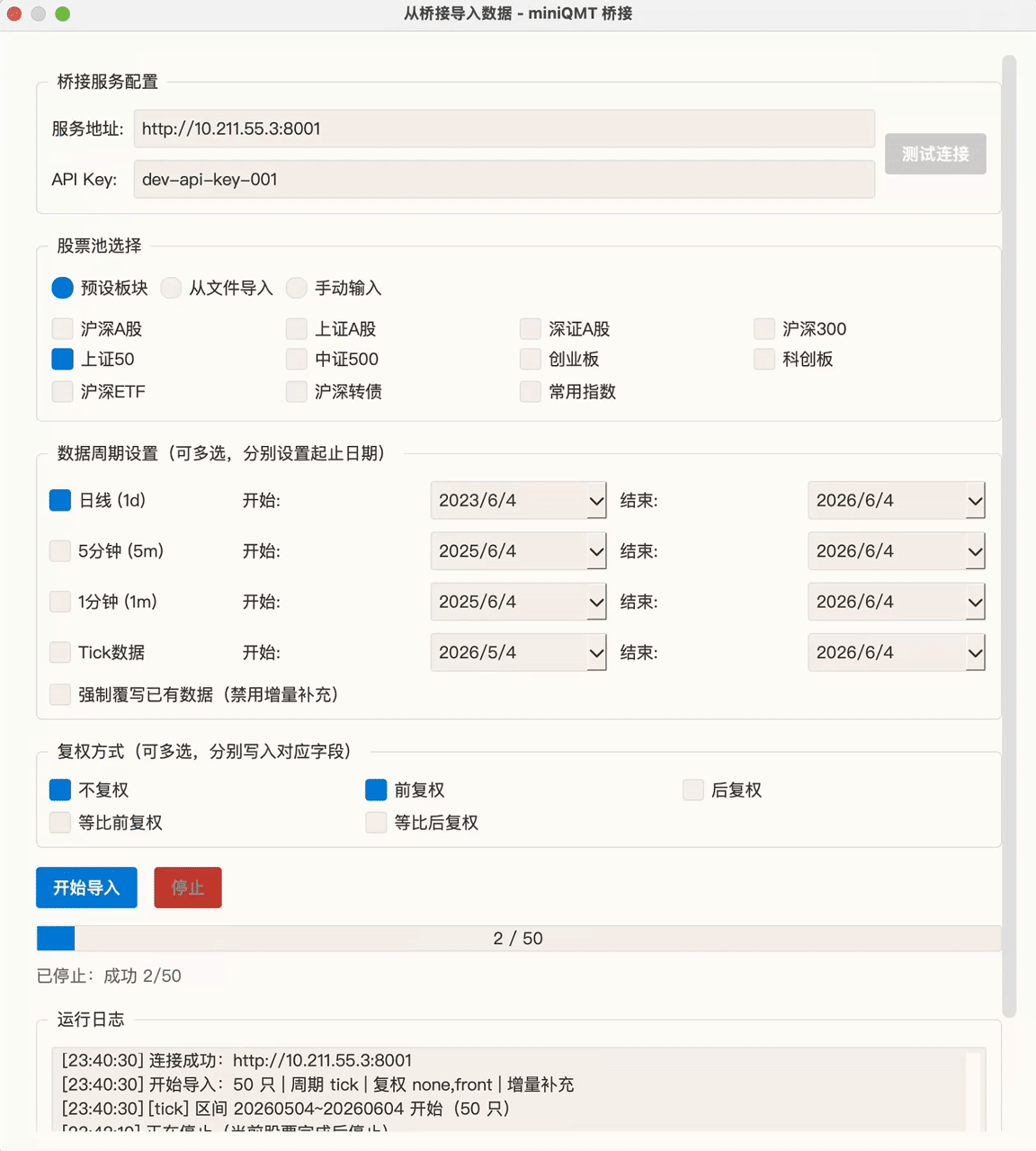Check the 沪深转债 checkbox
The image size is (1036, 1151).
[297, 391]
